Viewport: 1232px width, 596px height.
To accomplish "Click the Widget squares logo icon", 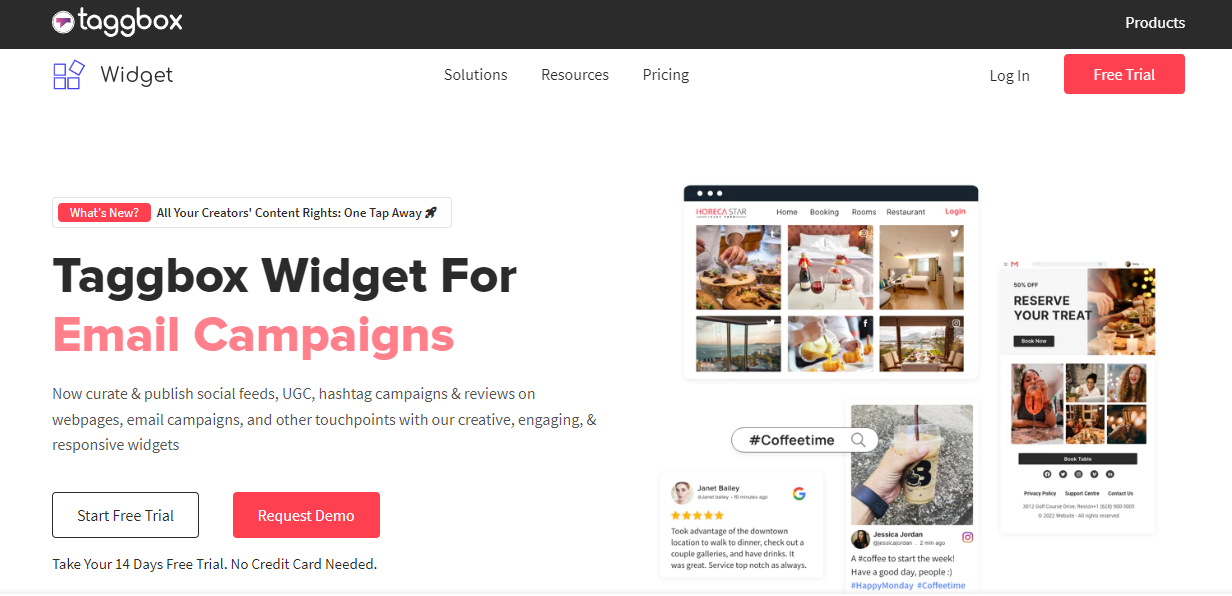I will click(68, 75).
